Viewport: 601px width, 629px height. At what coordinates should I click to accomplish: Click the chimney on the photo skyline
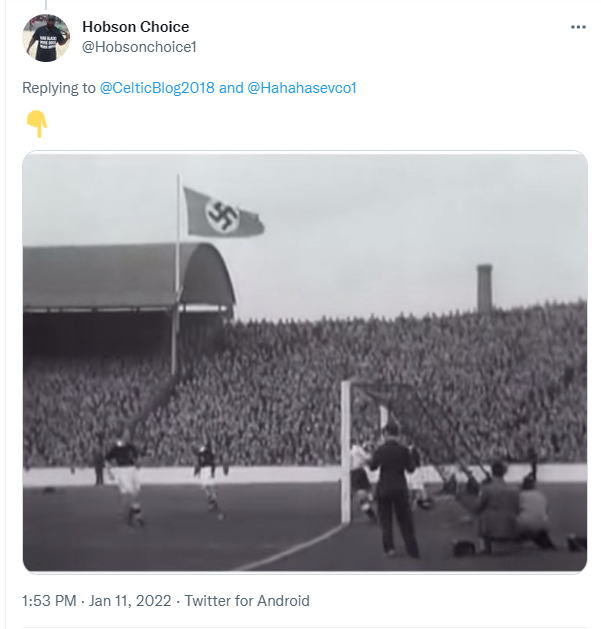click(x=484, y=287)
